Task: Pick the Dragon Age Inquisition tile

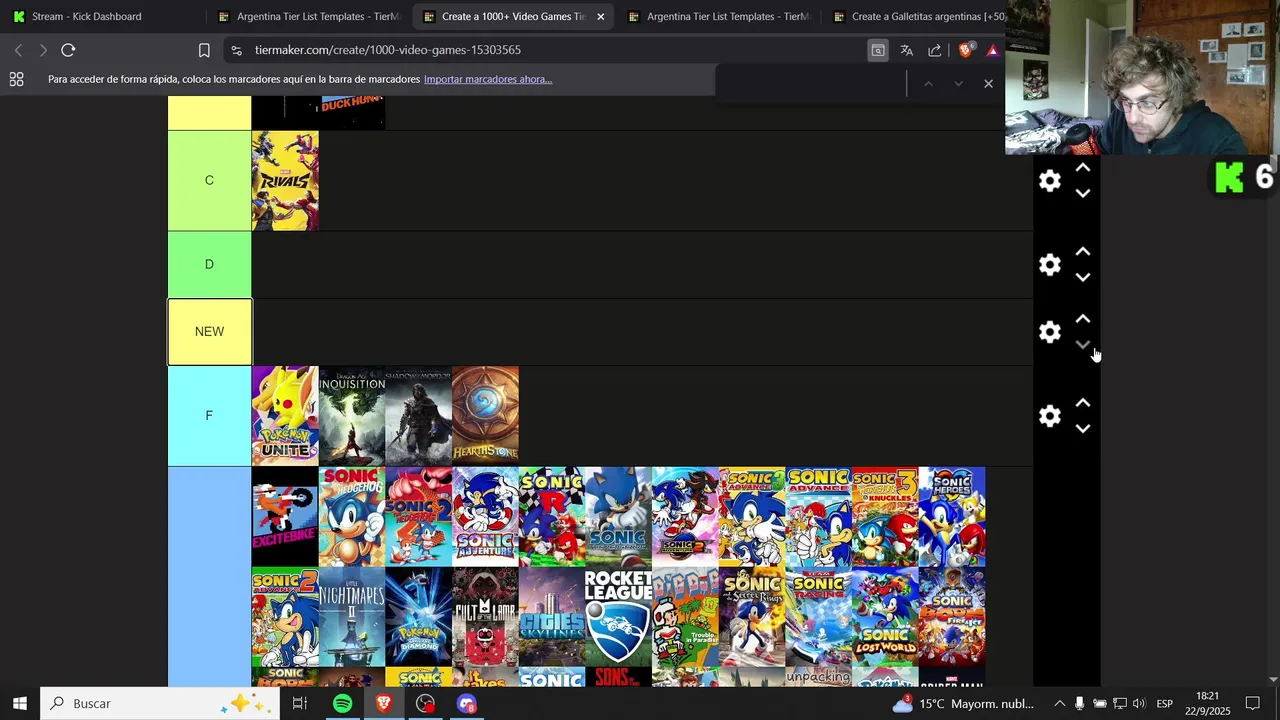Action: point(352,416)
